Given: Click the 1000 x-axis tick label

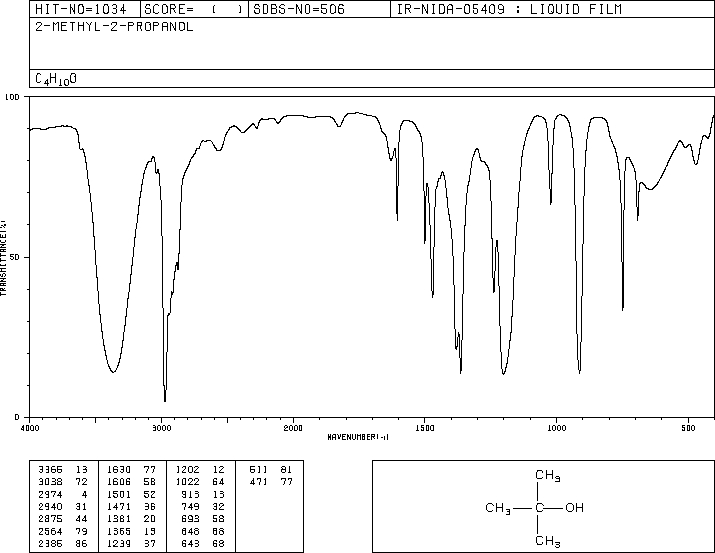Looking at the screenshot, I should pyautogui.click(x=556, y=428).
